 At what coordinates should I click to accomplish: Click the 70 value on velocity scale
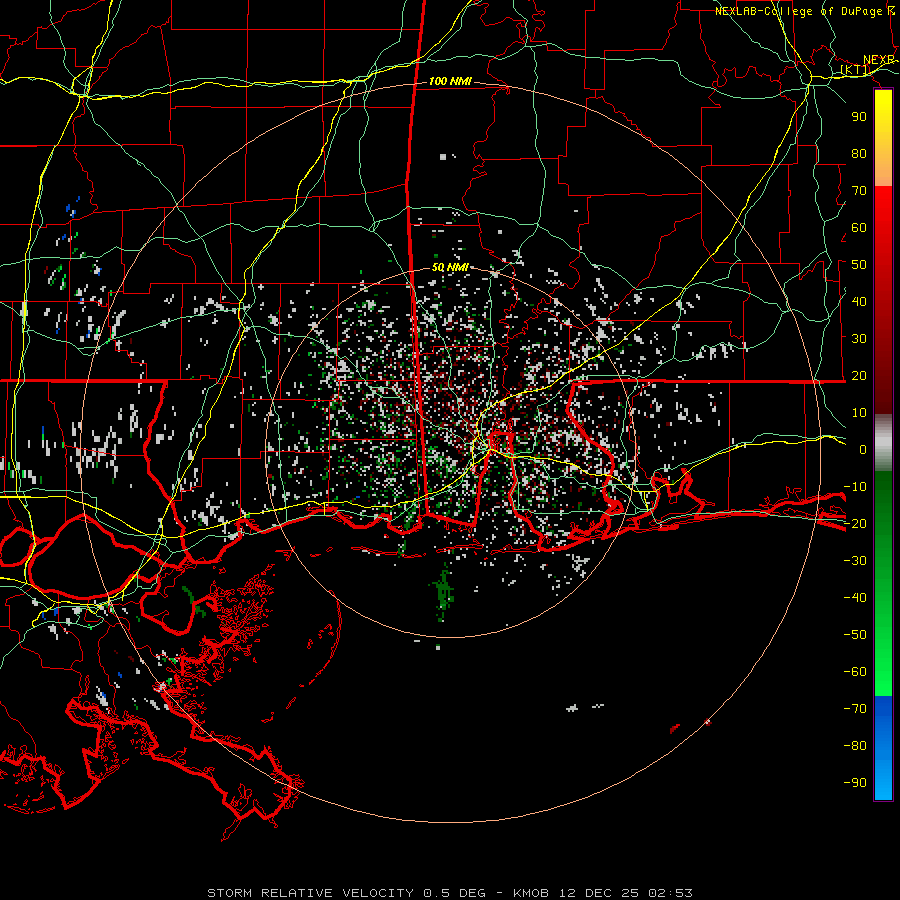click(x=859, y=191)
